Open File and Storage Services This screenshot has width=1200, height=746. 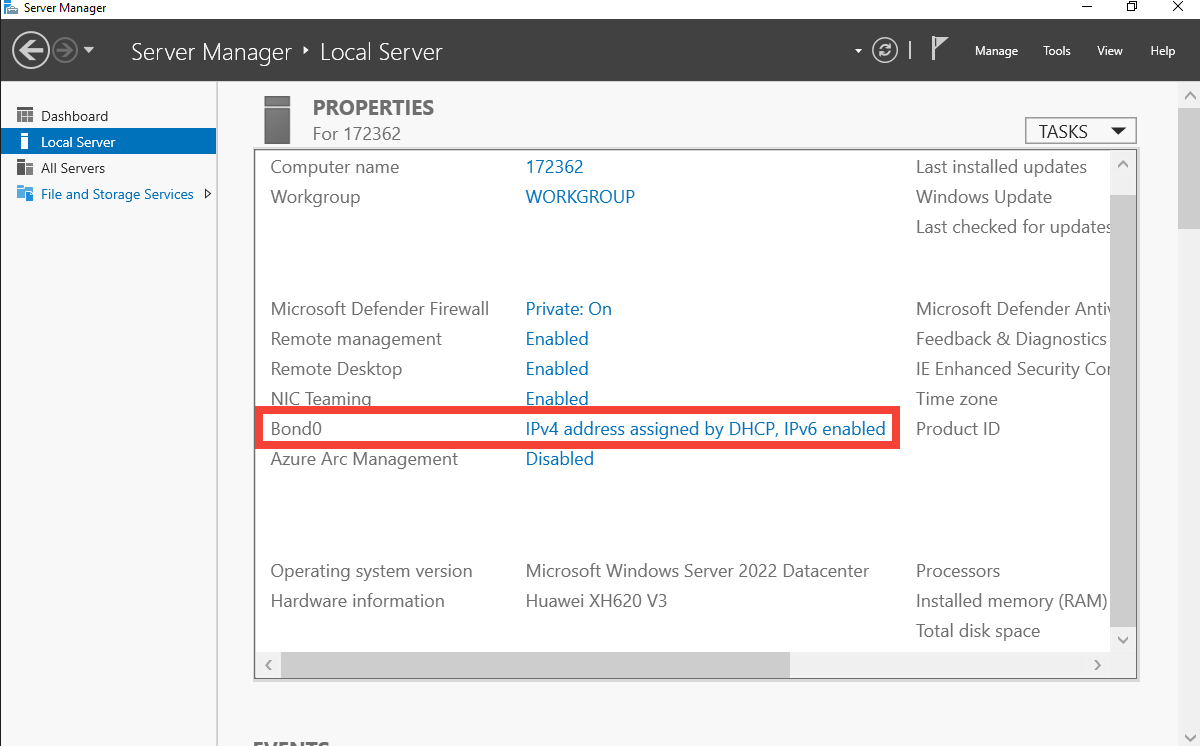[x=116, y=193]
